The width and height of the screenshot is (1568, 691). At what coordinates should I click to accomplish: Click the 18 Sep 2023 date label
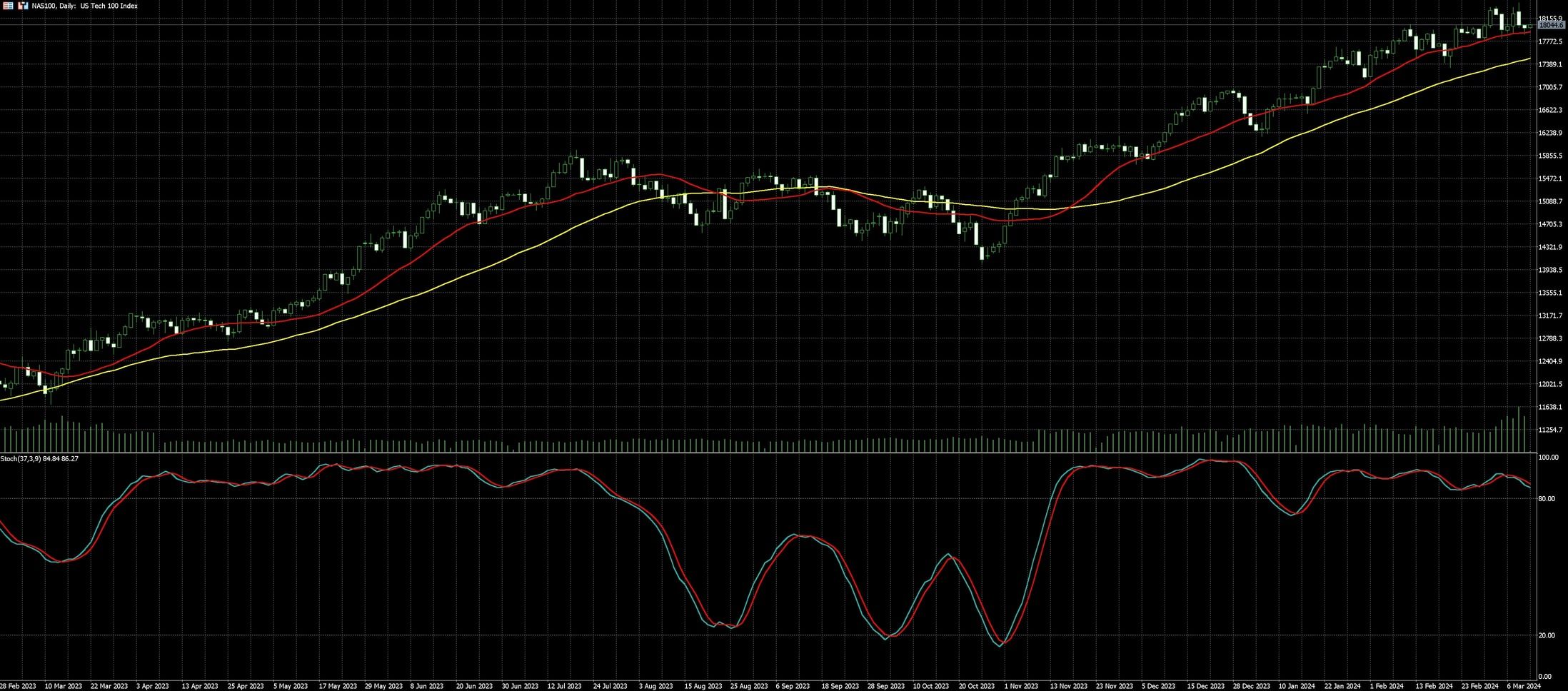coord(839,686)
